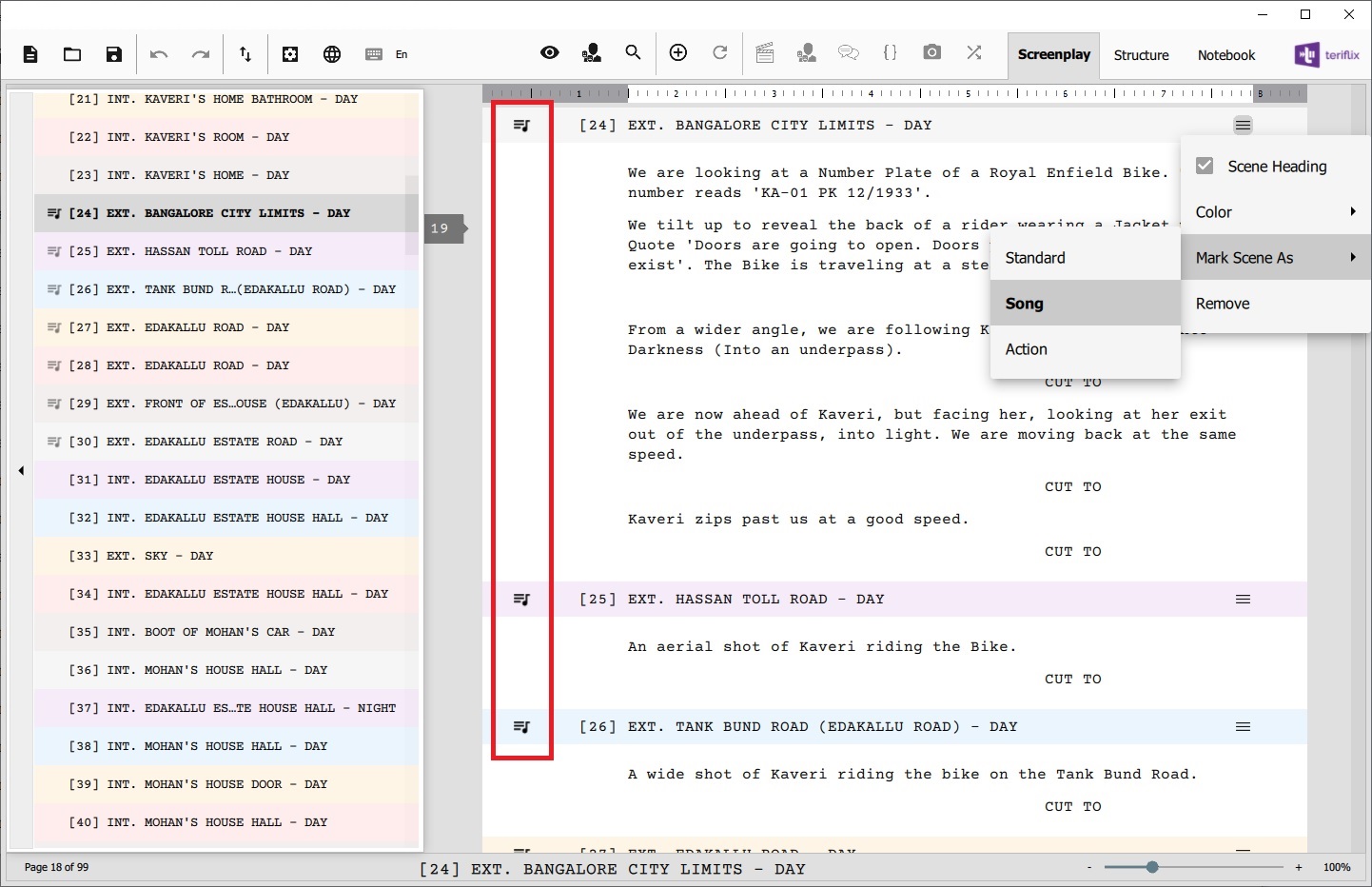Screen dimensions: 1372x887
Task: Mark the scene as Song
Action: coord(1086,304)
